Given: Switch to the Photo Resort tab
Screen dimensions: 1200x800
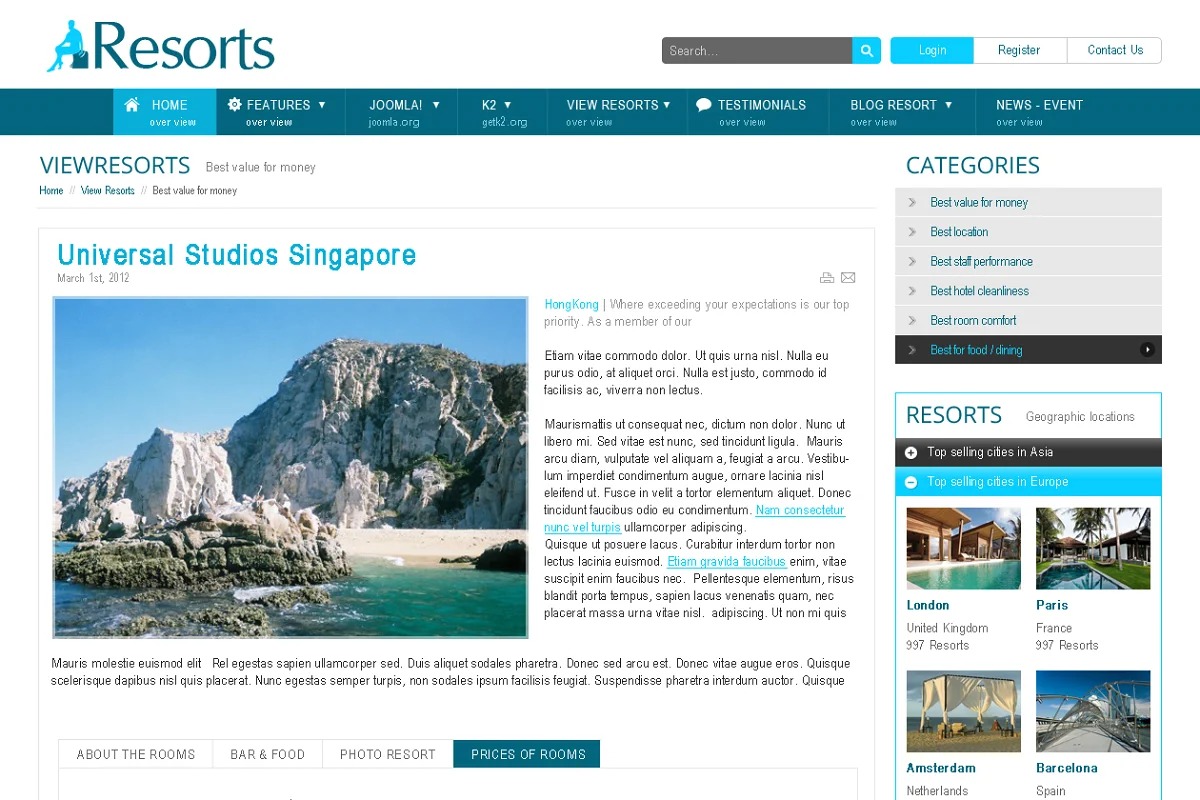Looking at the screenshot, I should pos(387,754).
